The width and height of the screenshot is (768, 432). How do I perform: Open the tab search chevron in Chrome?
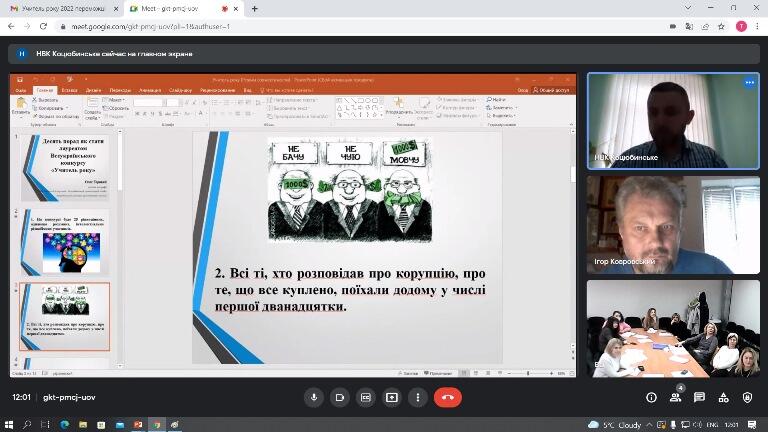tap(688, 8)
